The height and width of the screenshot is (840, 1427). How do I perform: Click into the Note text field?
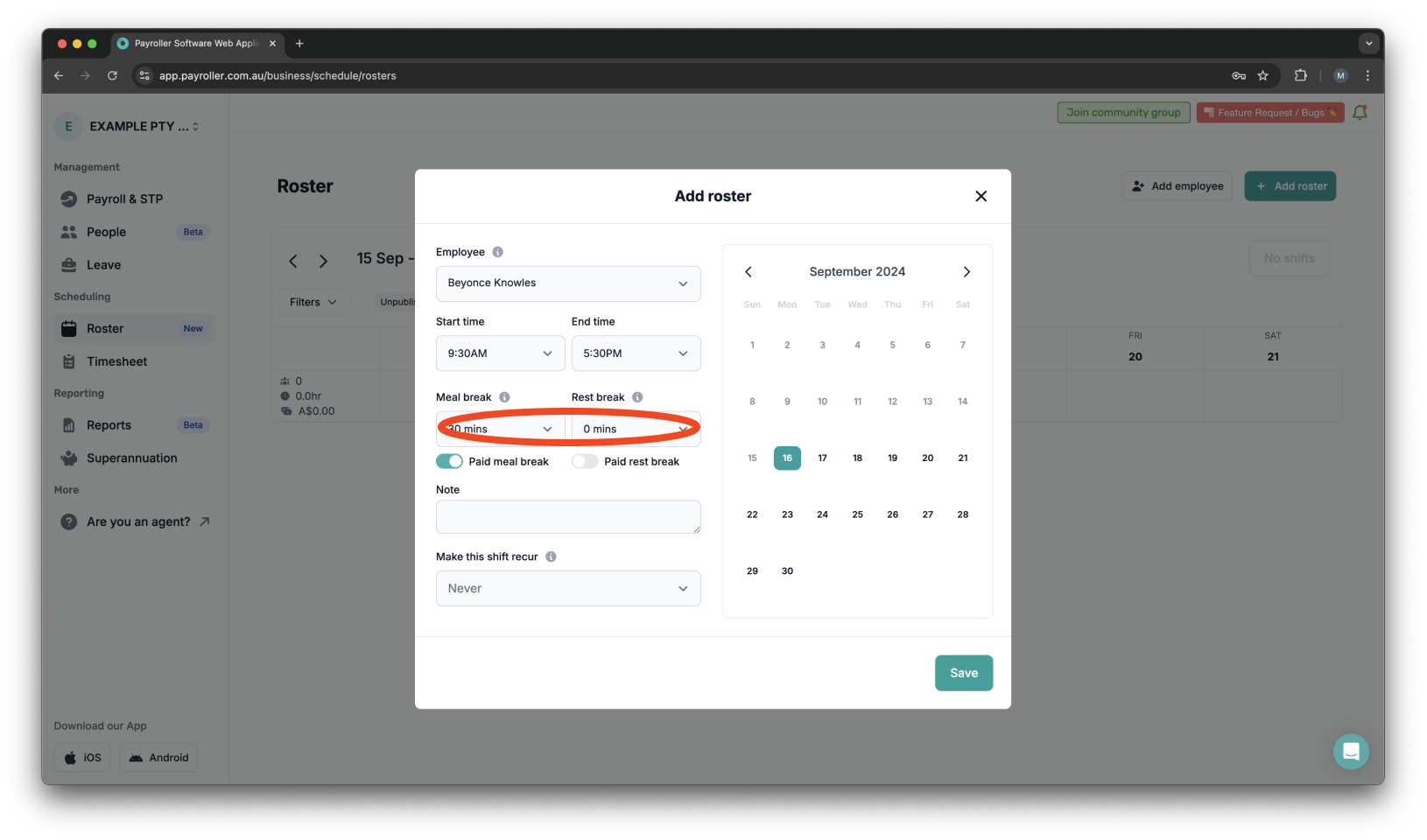point(568,517)
